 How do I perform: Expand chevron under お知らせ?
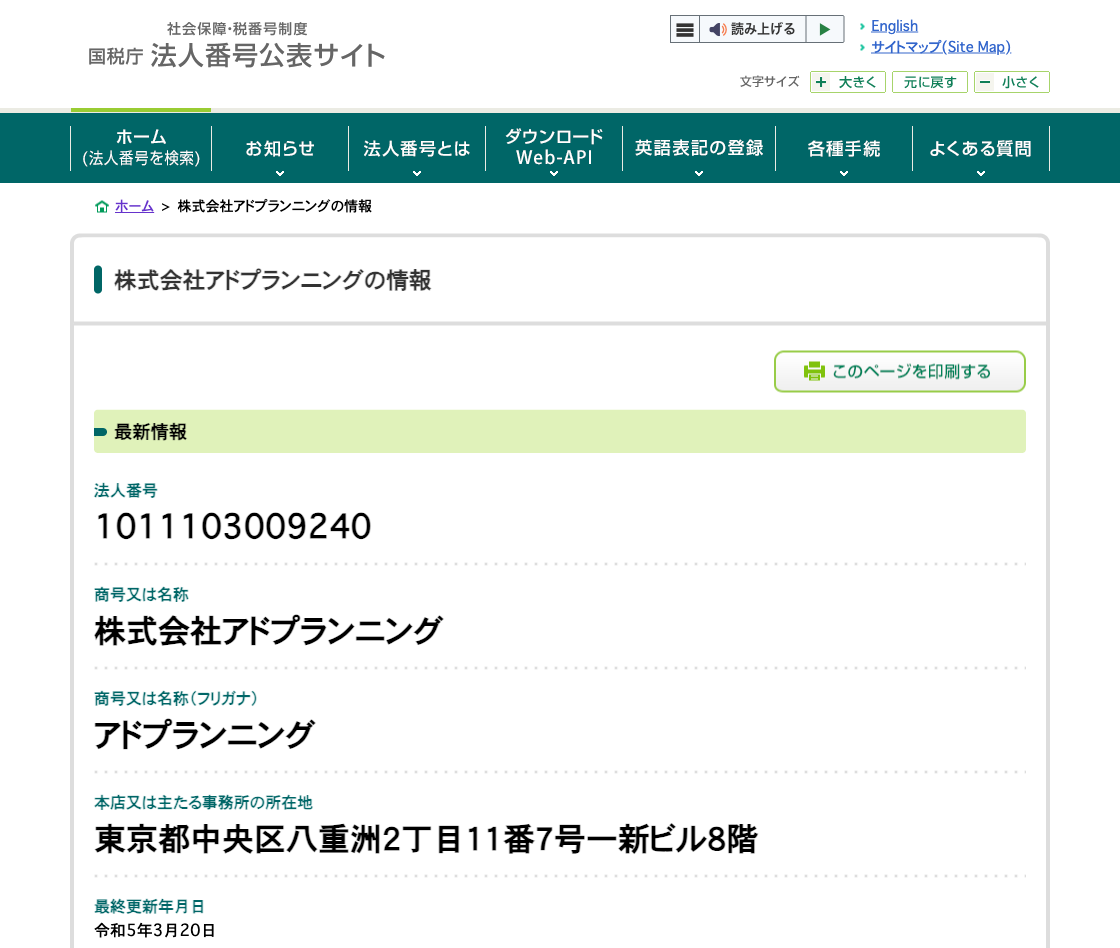click(280, 174)
